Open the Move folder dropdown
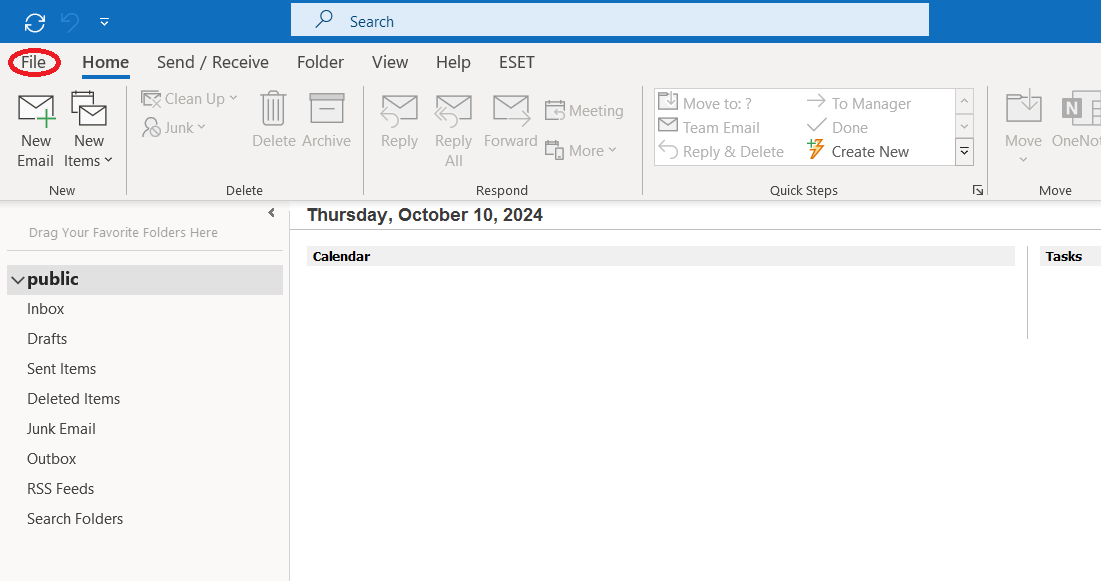Screen dimensions: 1101x581 [1023, 129]
